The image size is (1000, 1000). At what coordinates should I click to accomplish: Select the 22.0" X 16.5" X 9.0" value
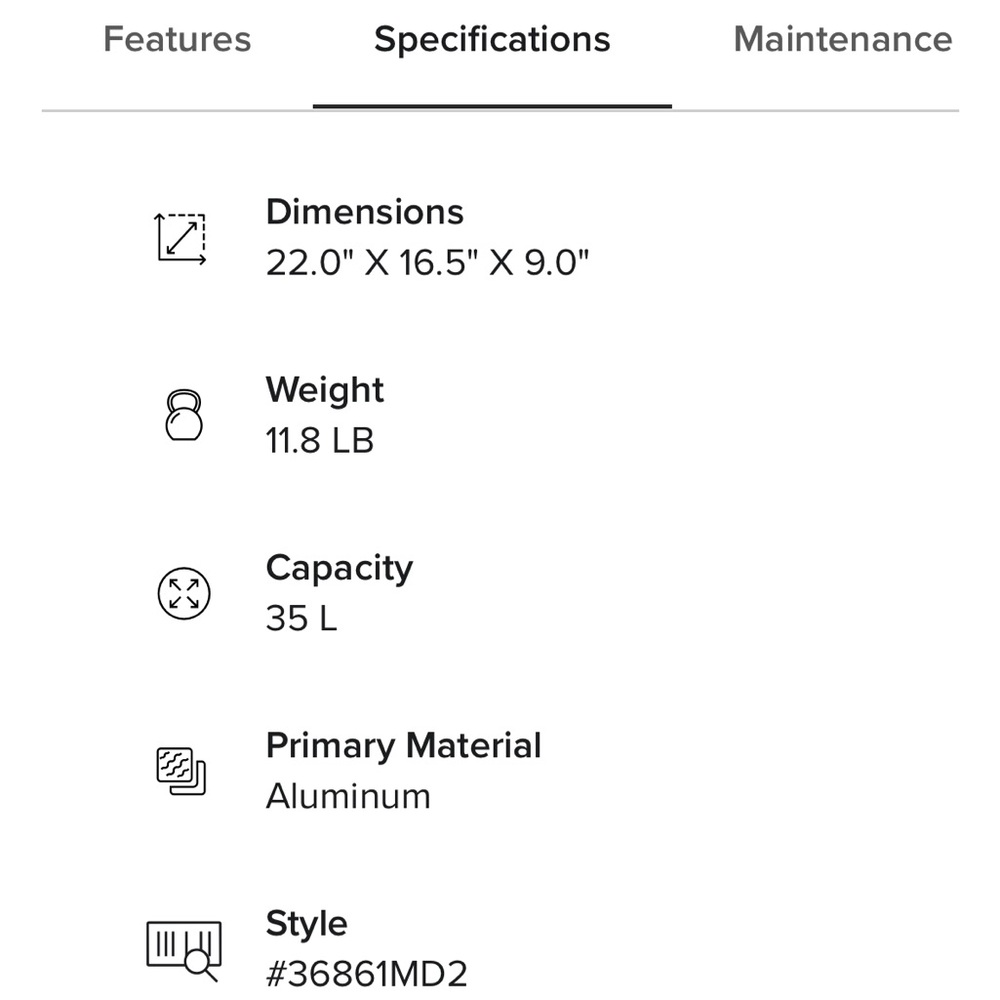[428, 263]
